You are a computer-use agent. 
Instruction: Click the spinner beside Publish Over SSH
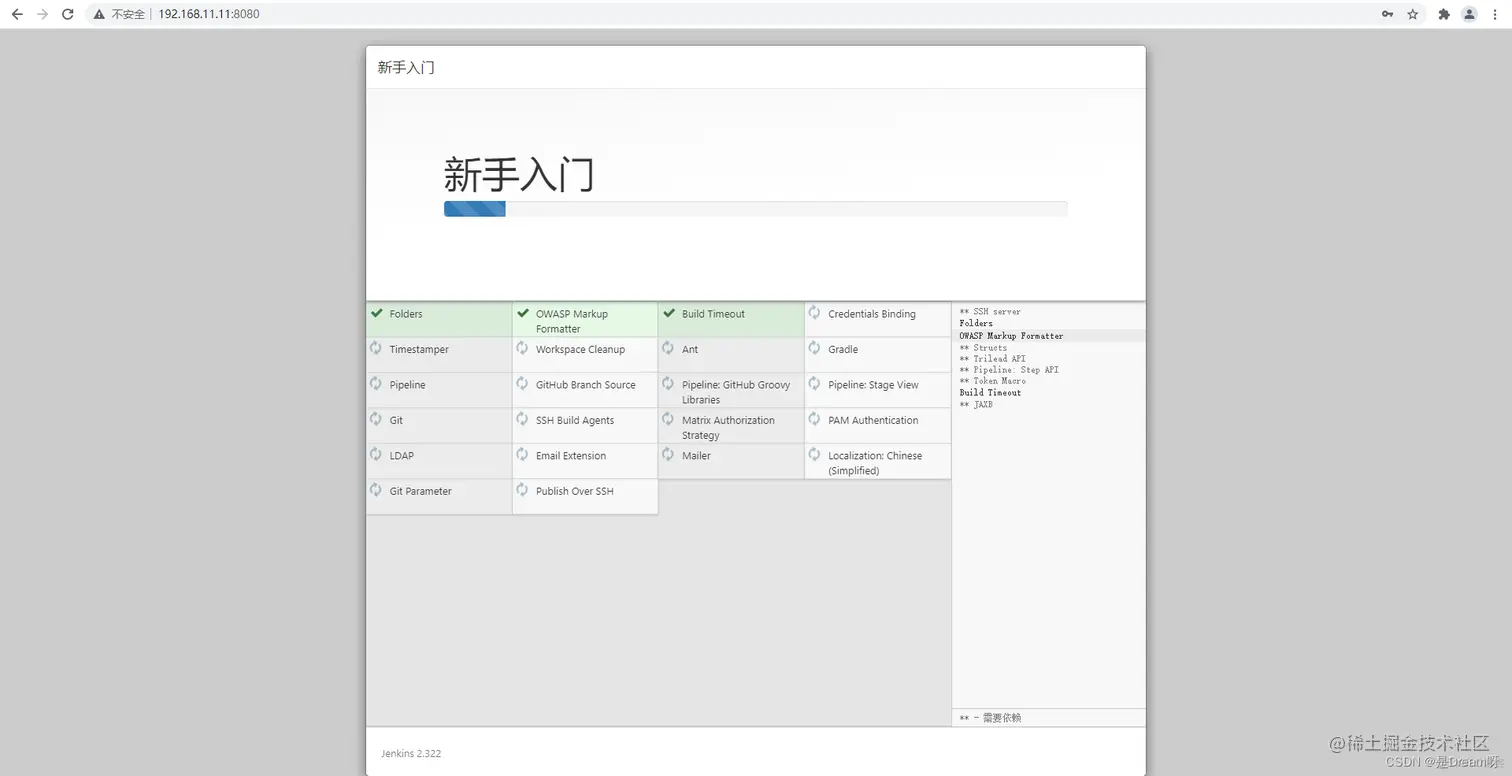522,490
